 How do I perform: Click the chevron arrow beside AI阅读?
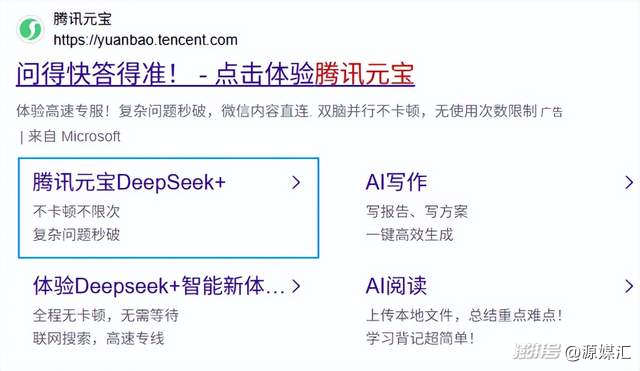click(629, 287)
